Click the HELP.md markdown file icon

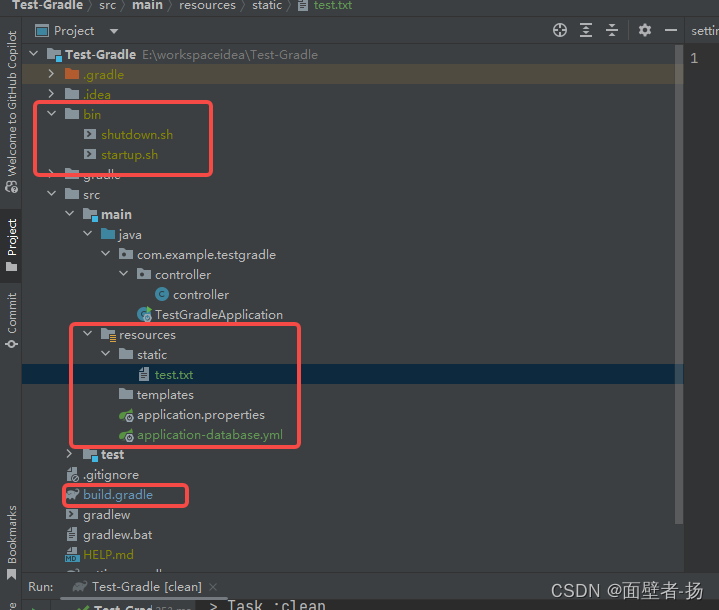click(72, 555)
